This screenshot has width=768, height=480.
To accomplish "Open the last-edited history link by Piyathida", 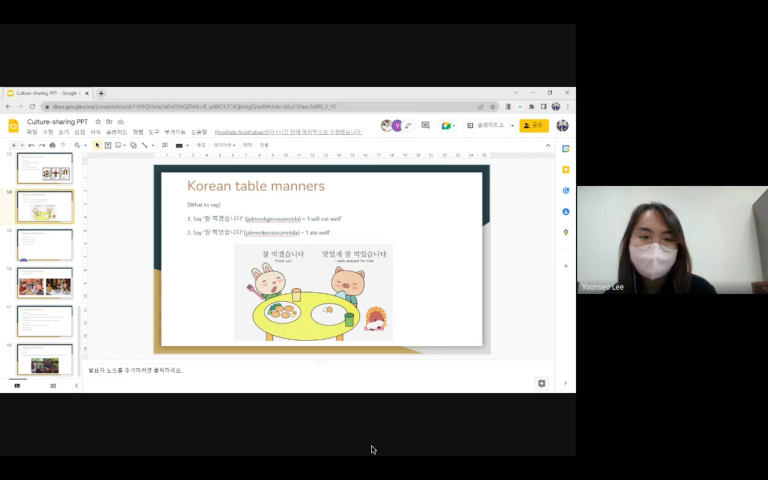I will point(288,132).
